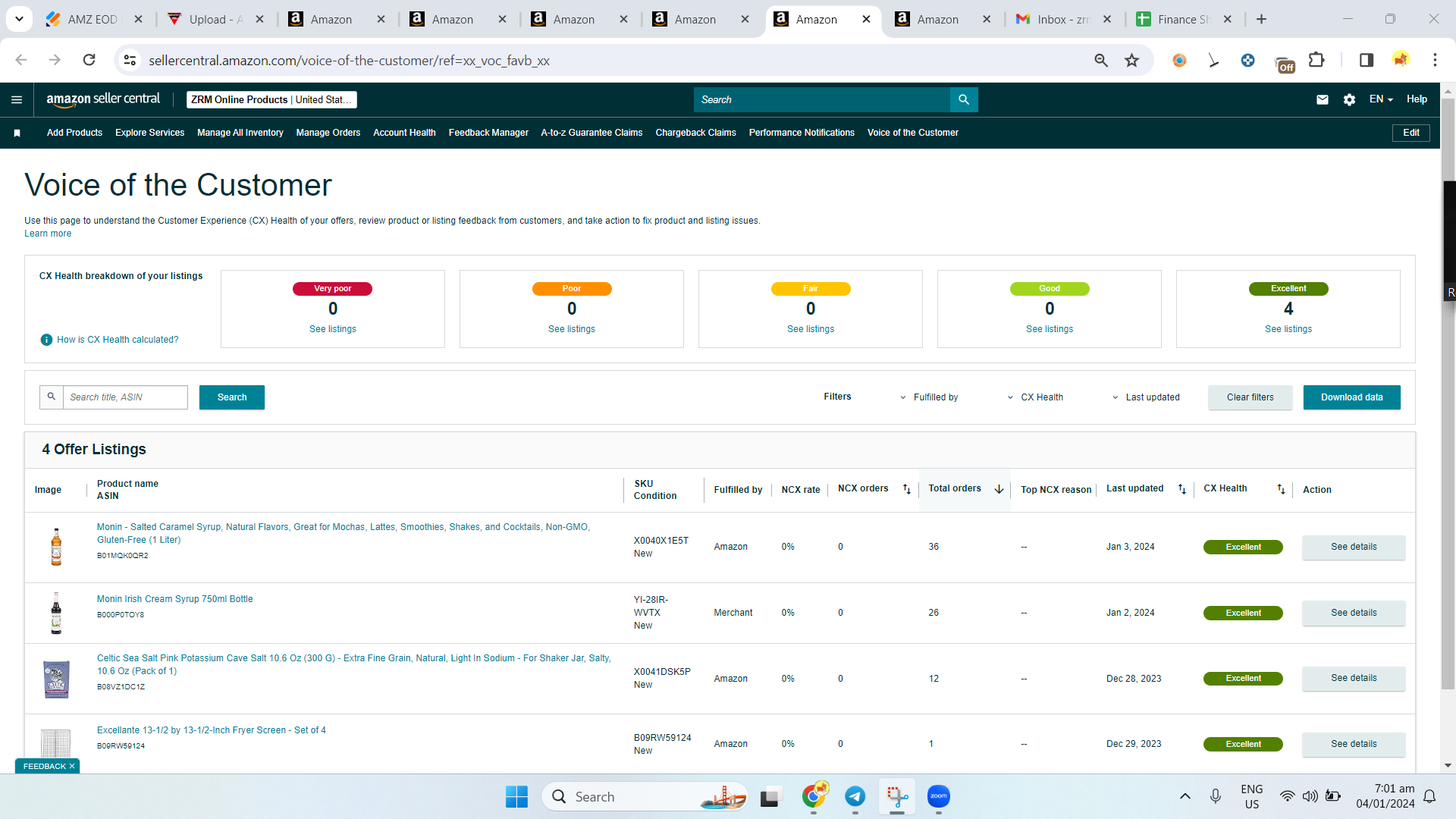Open Feedback Manager menu item
Screen dimensions: 1456x819
[488, 133]
